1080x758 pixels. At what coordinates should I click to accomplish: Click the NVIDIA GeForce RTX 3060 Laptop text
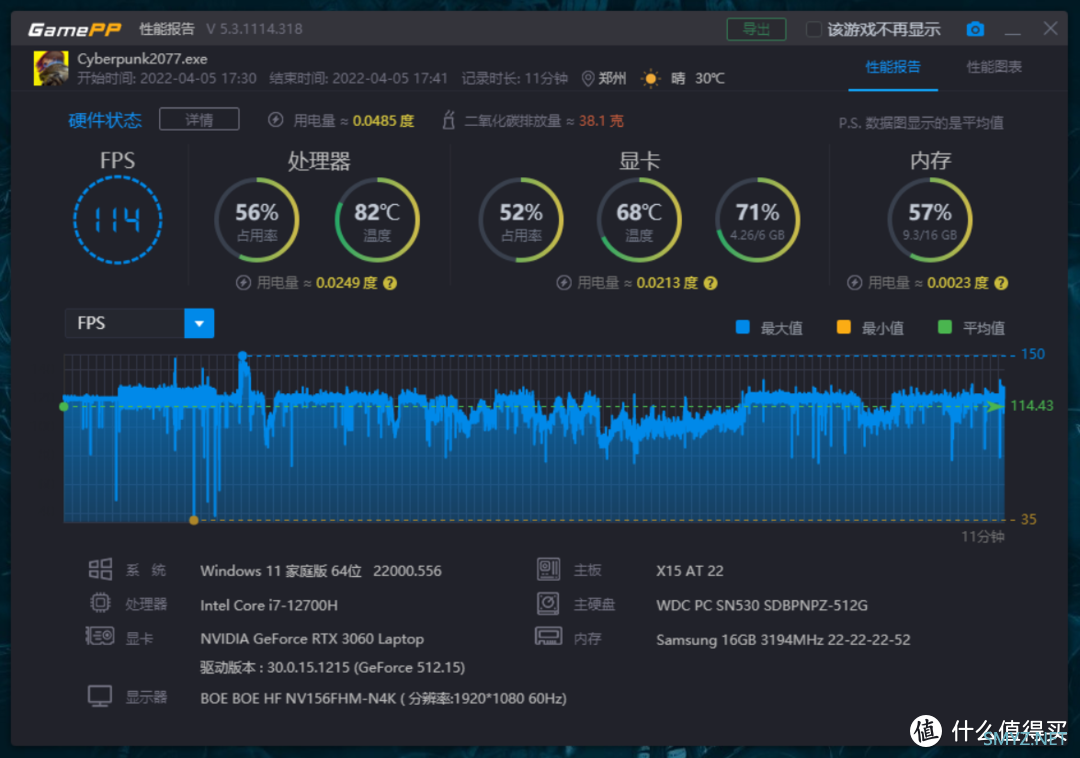pos(312,639)
